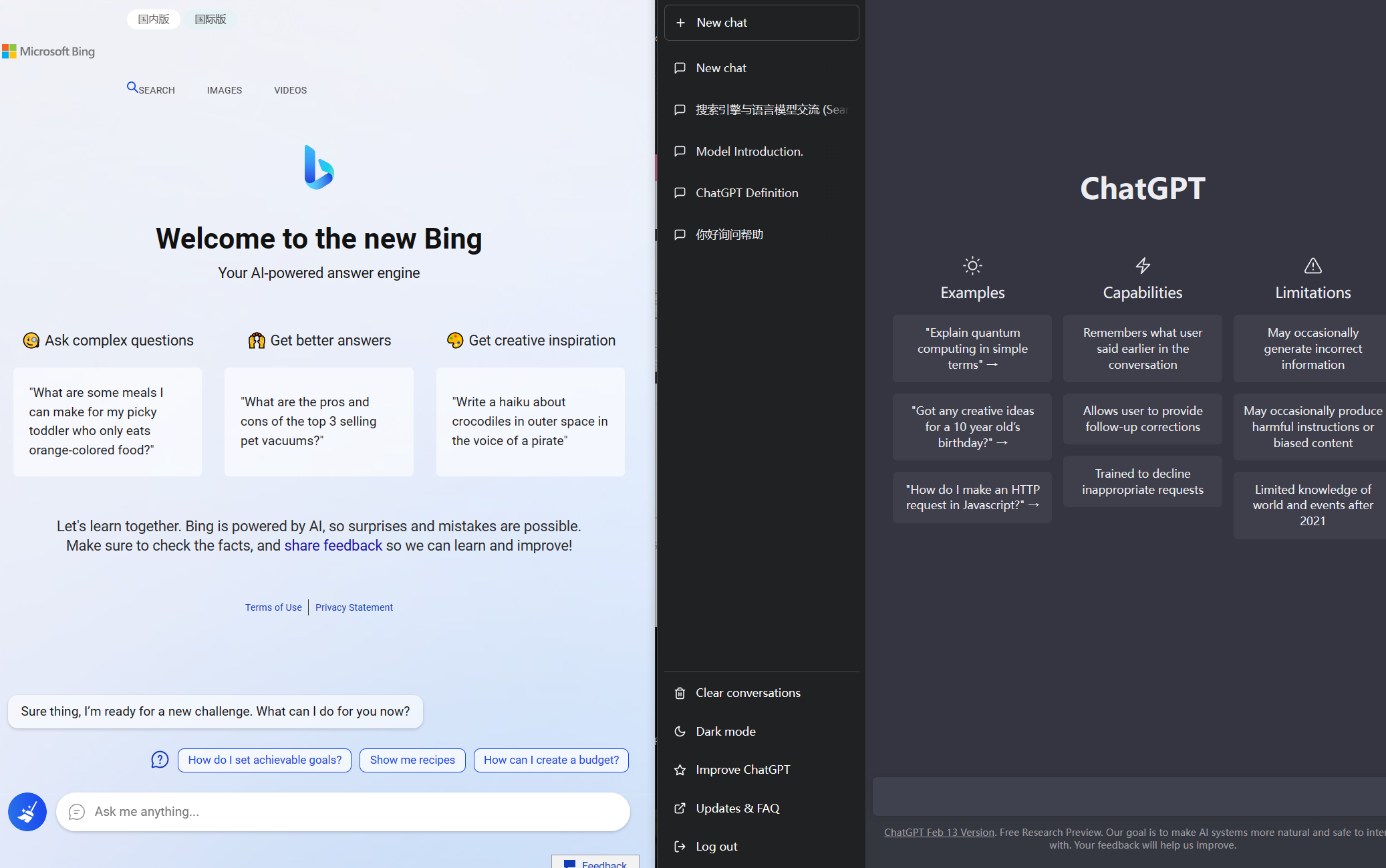Click the question bubble icon beside suggestions

(x=160, y=760)
